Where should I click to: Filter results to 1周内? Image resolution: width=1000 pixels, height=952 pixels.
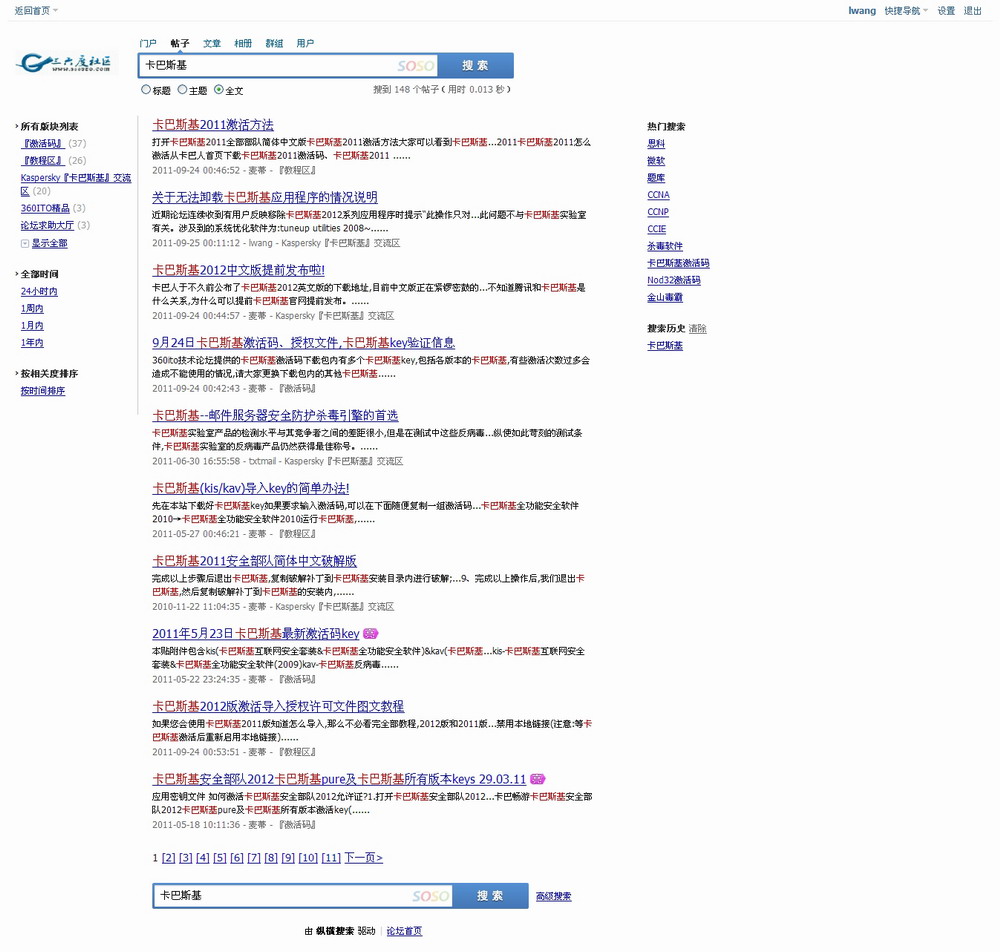pyautogui.click(x=33, y=309)
